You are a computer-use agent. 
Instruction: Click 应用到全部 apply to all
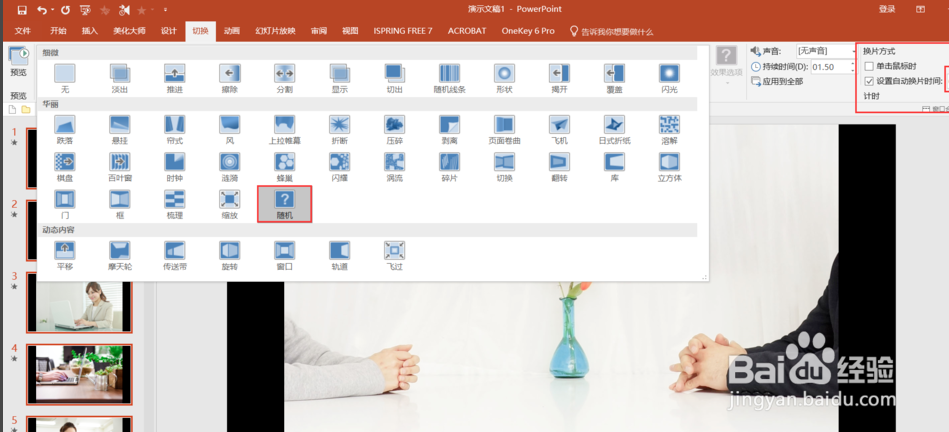[777, 82]
